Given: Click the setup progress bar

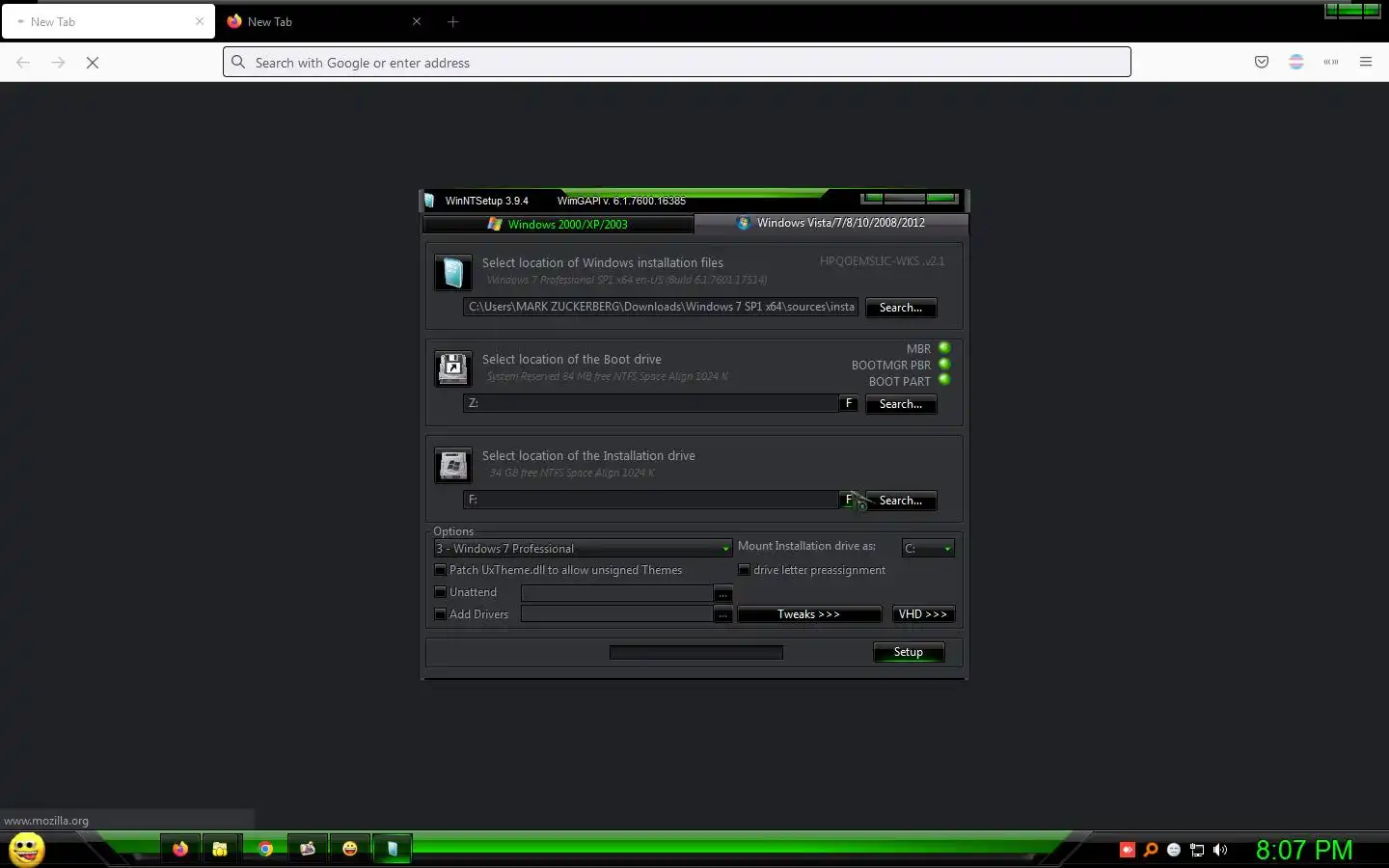Looking at the screenshot, I should [695, 653].
